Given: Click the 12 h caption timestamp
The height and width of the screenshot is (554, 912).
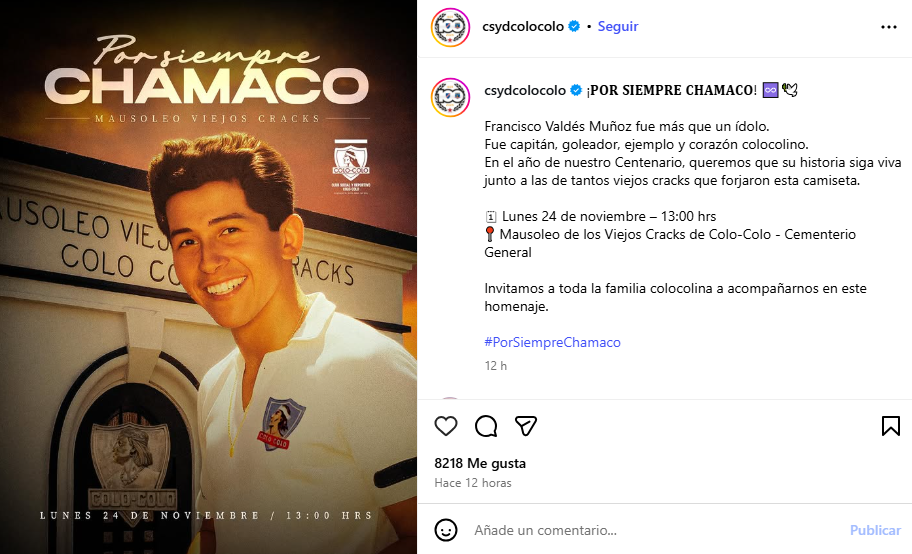Looking at the screenshot, I should 496,365.
